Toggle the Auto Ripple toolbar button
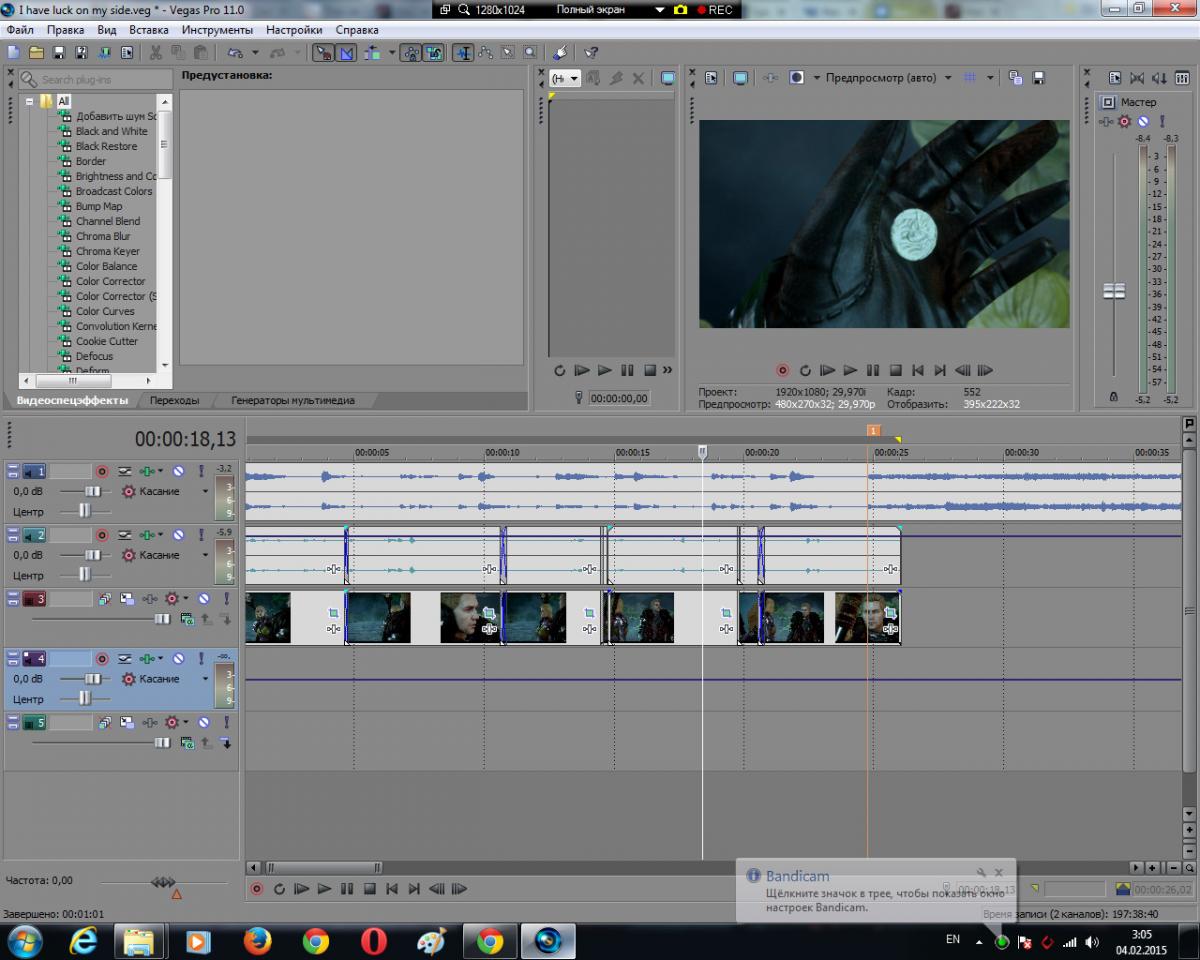This screenshot has height=960, width=1200. [371, 52]
